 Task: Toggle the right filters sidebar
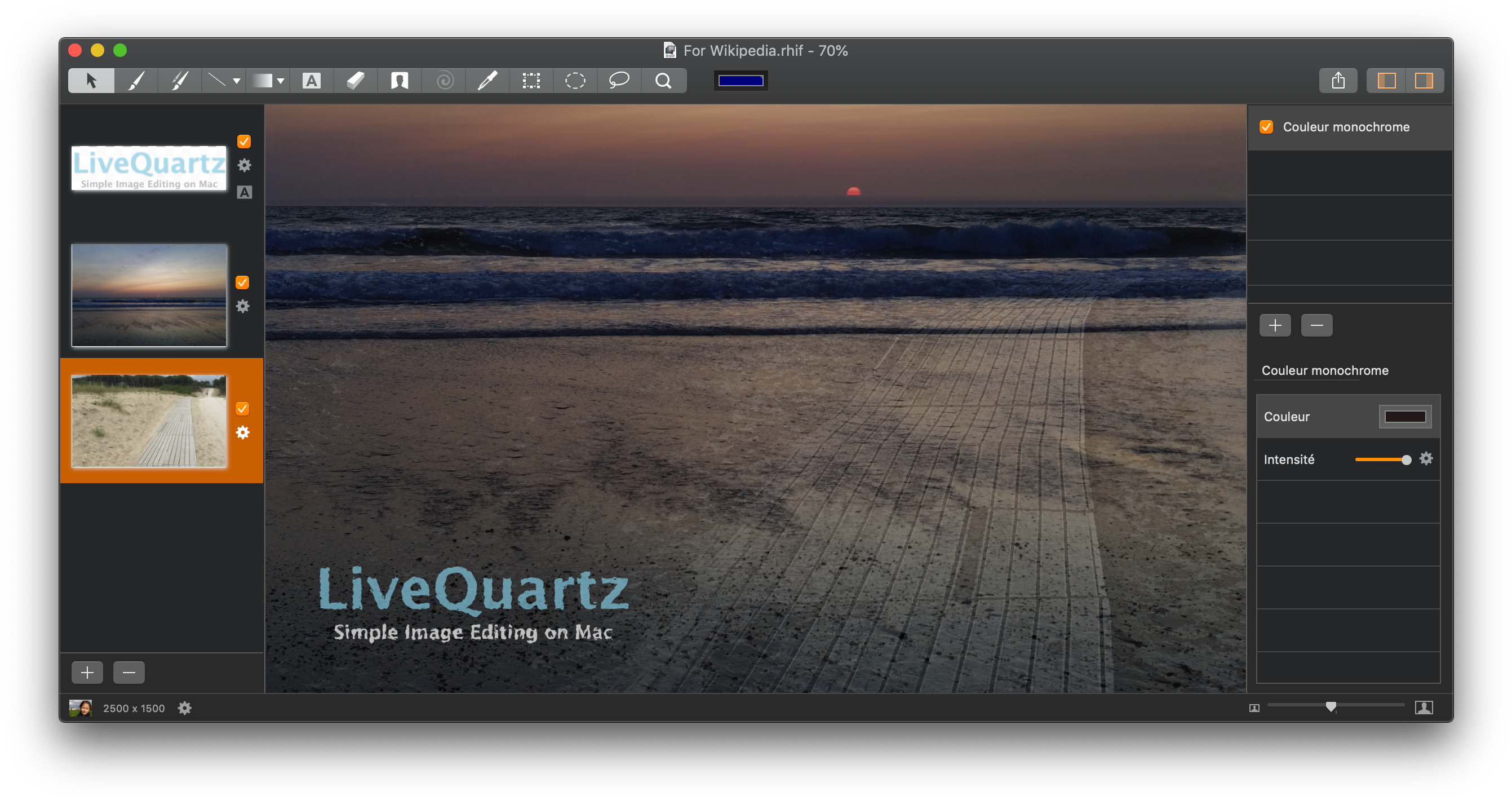point(1424,81)
